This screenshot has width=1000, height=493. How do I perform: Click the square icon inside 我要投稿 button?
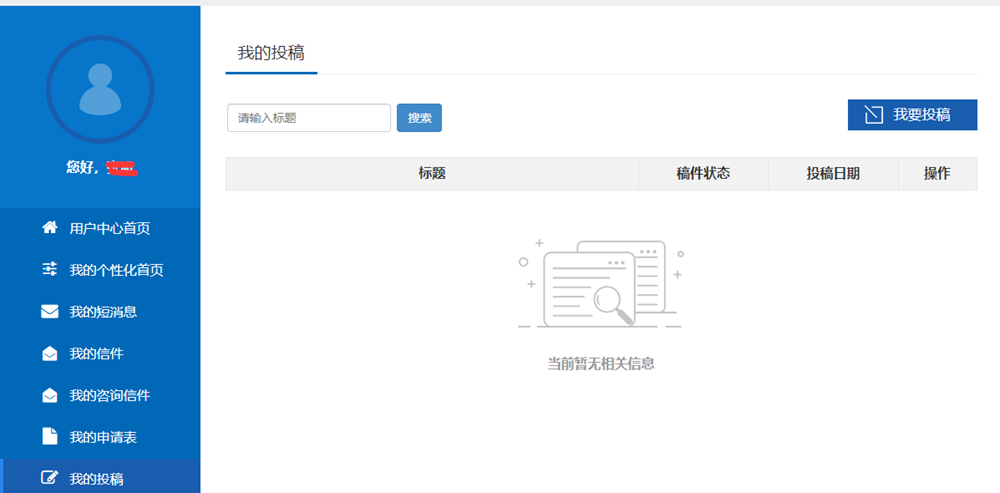873,115
